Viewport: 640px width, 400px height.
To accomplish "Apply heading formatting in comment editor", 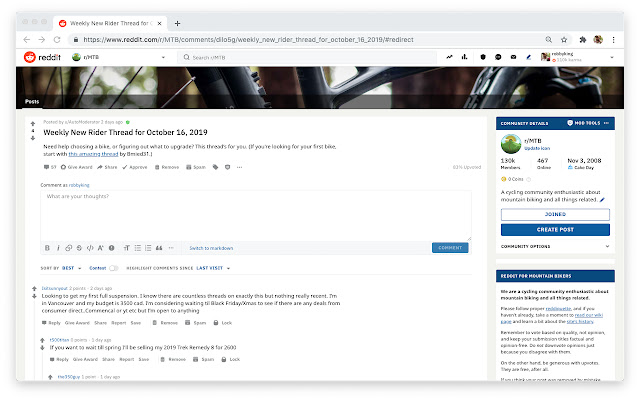I will tap(127, 248).
